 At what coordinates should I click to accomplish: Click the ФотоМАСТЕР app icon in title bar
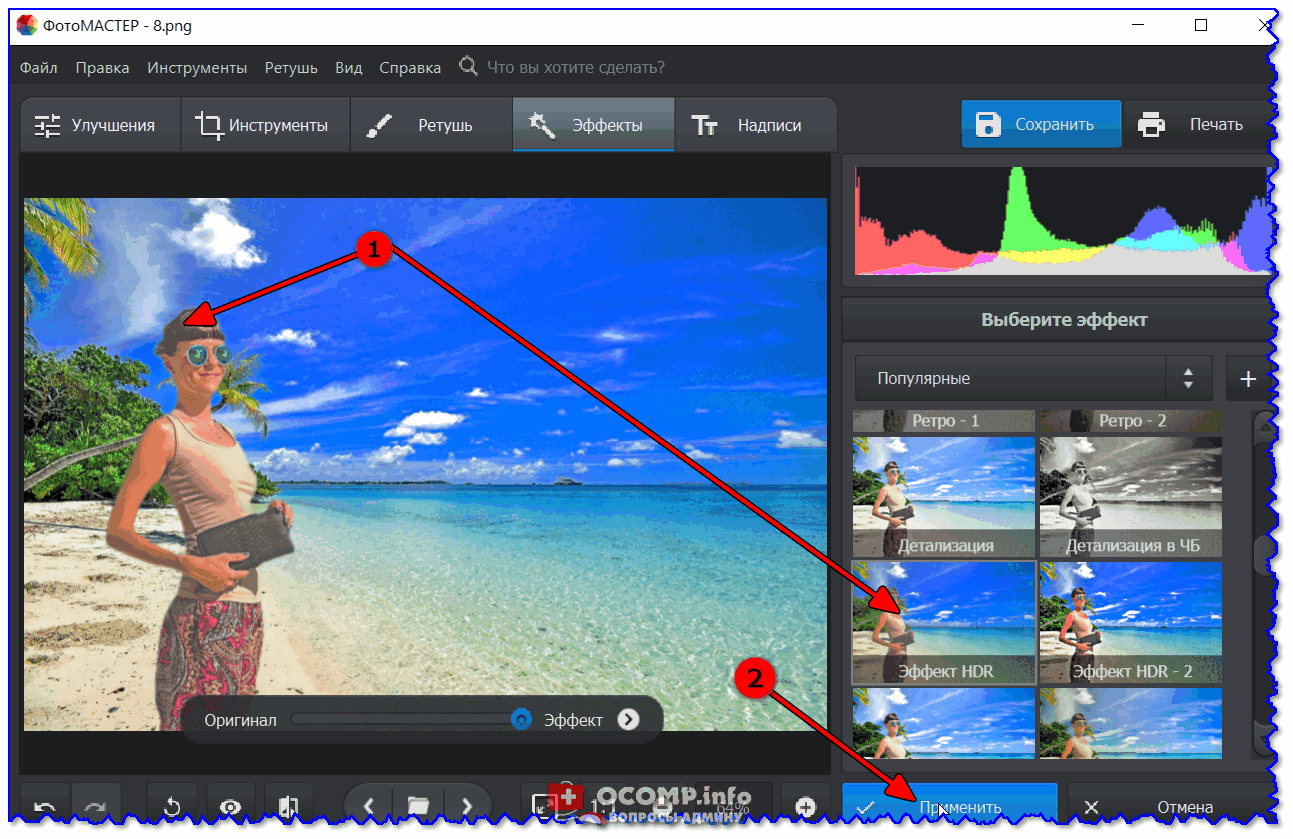coord(27,25)
